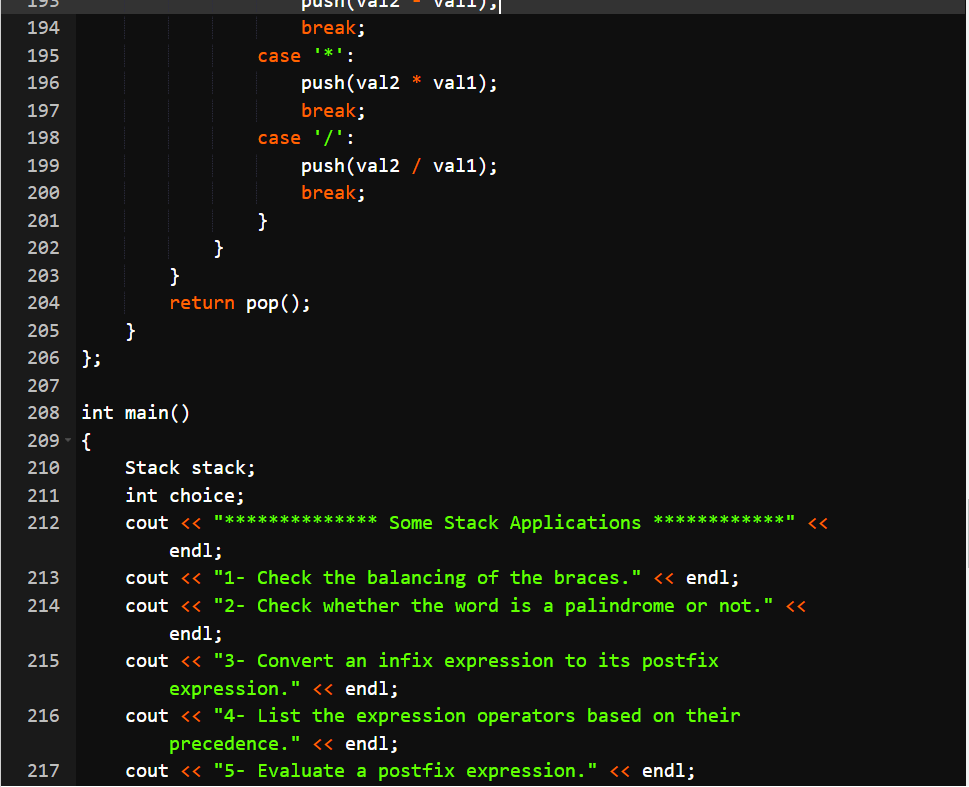969x787 pixels.
Task: Click the division operator on line 199
Action: [x=415, y=165]
